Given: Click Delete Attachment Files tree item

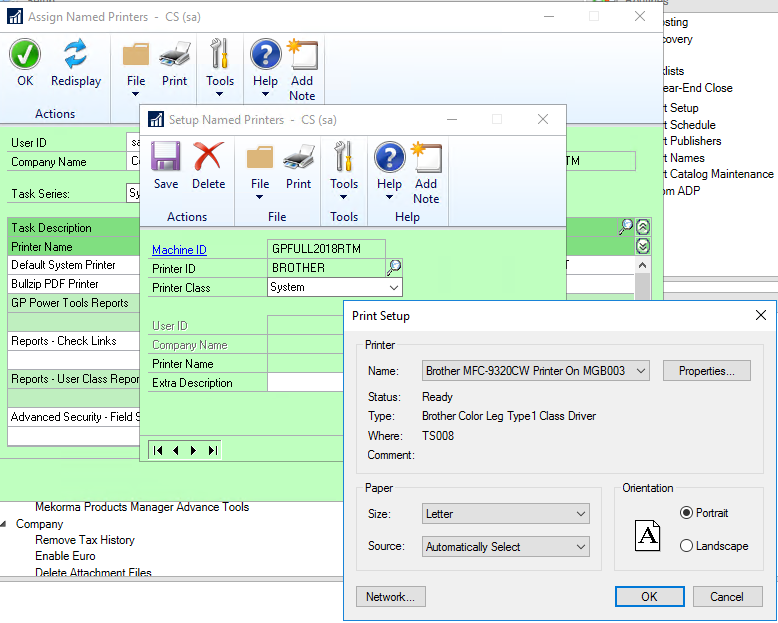Looking at the screenshot, I should (93, 572).
